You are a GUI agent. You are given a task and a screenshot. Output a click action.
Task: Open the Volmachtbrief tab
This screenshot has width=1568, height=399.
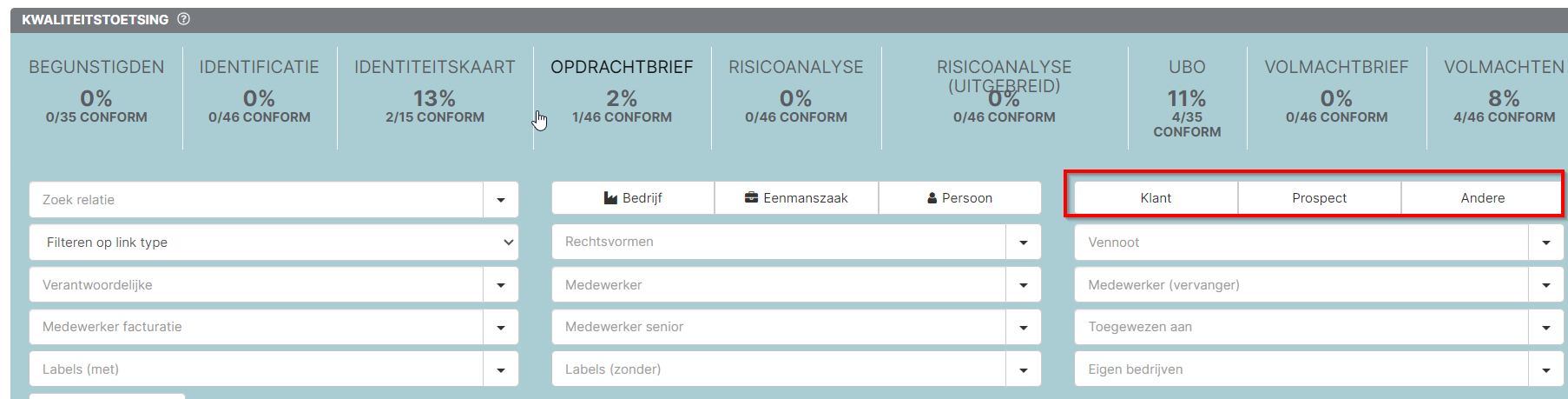tap(1336, 90)
